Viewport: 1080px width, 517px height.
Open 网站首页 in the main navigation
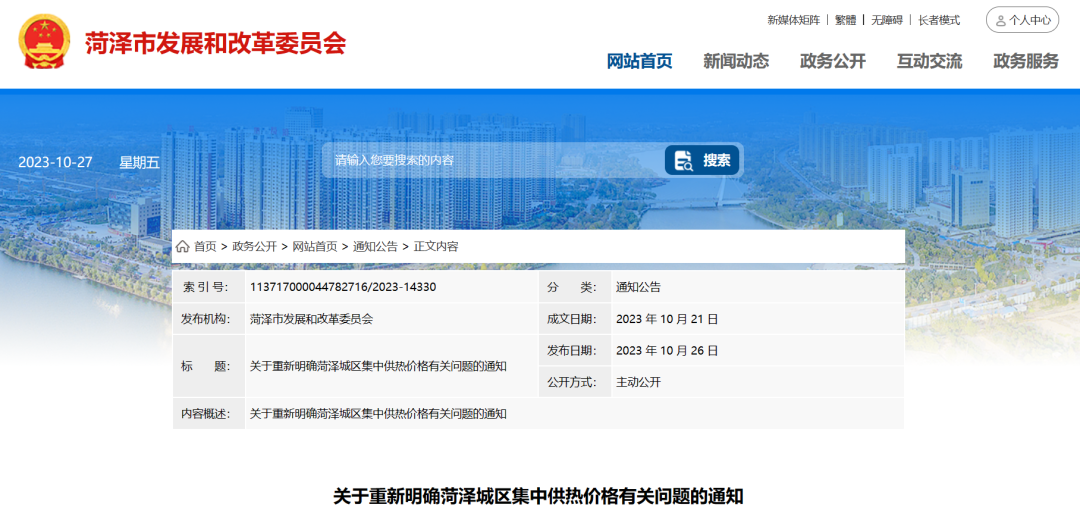pos(639,61)
